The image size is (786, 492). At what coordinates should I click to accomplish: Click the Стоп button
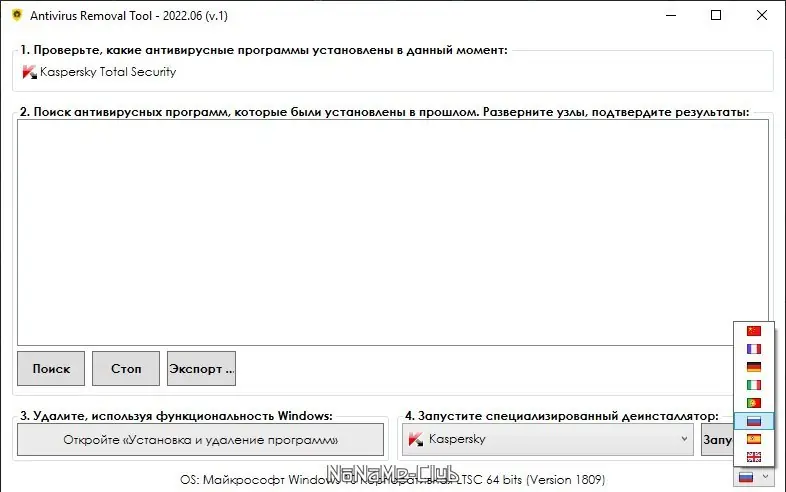coord(126,369)
